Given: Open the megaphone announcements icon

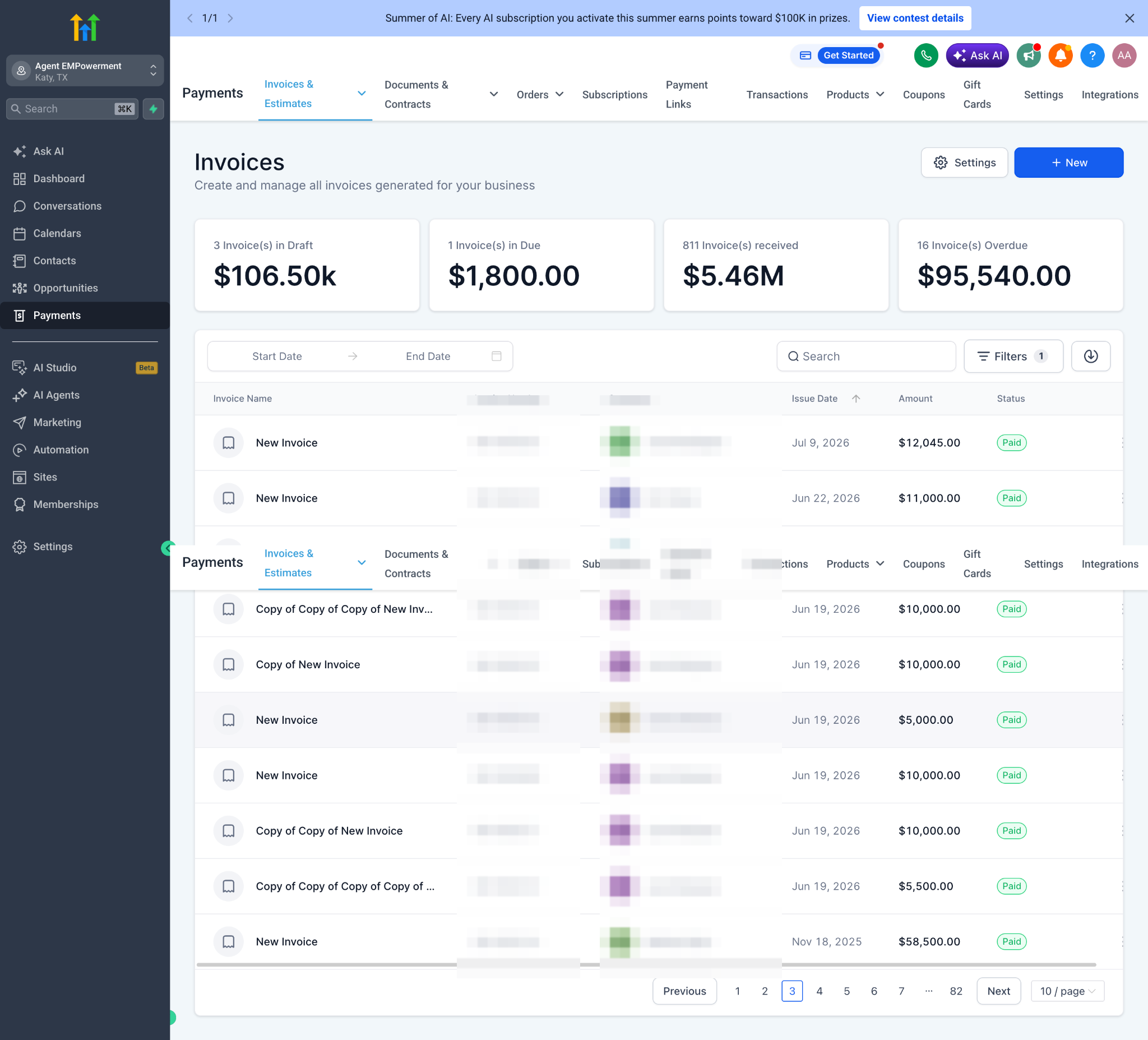Looking at the screenshot, I should [1029, 56].
